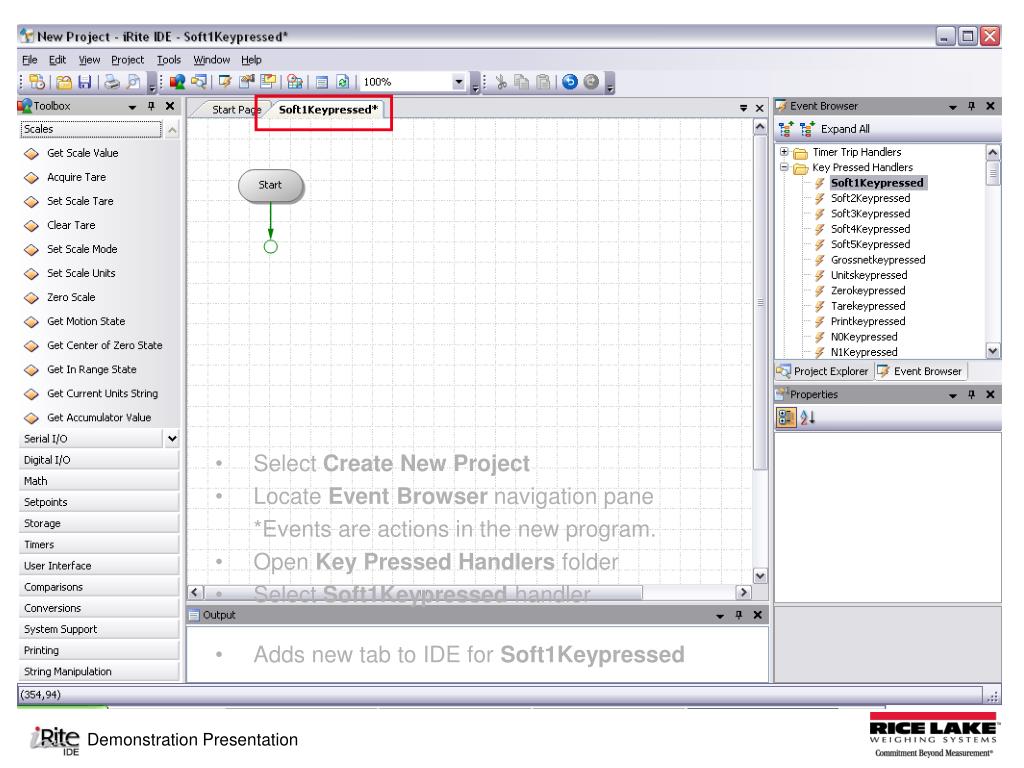Screen dimensions: 1024x768
Task: Click the Alphabetical sort icon in Properties
Action: click(x=807, y=417)
